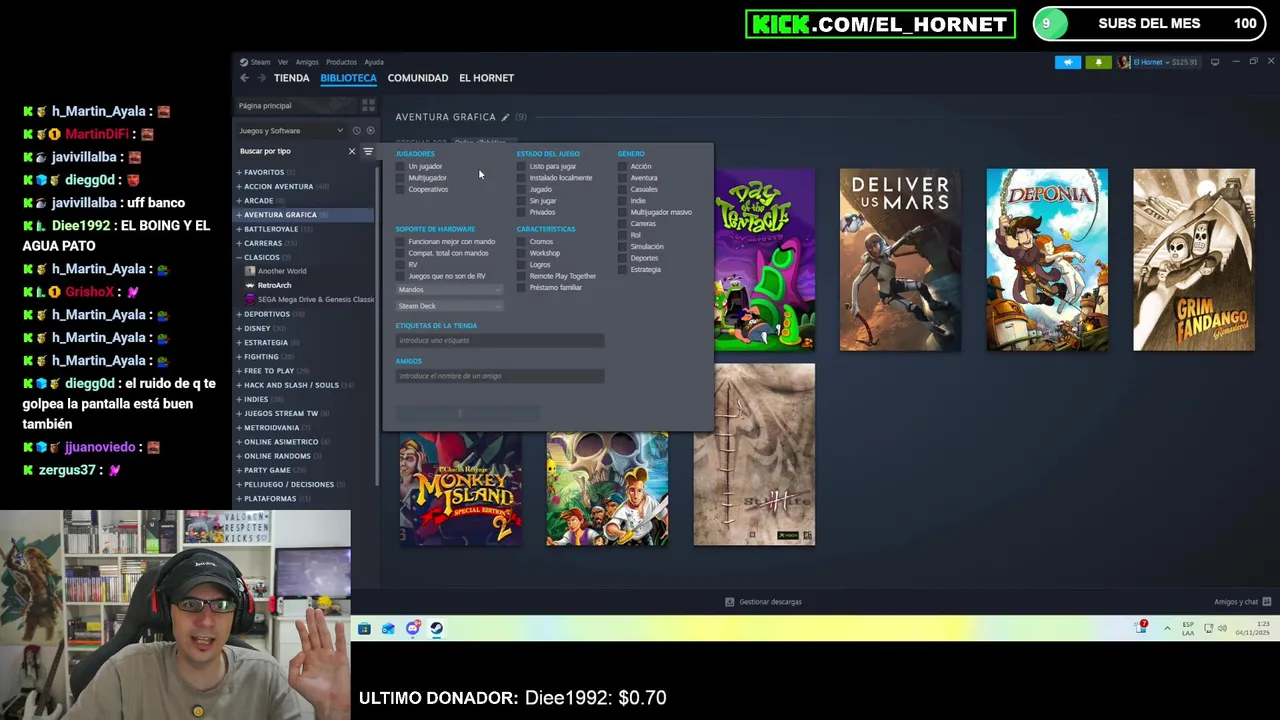Viewport: 1280px width, 720px height.
Task: Open RetroArch in the library list
Action: click(x=274, y=285)
